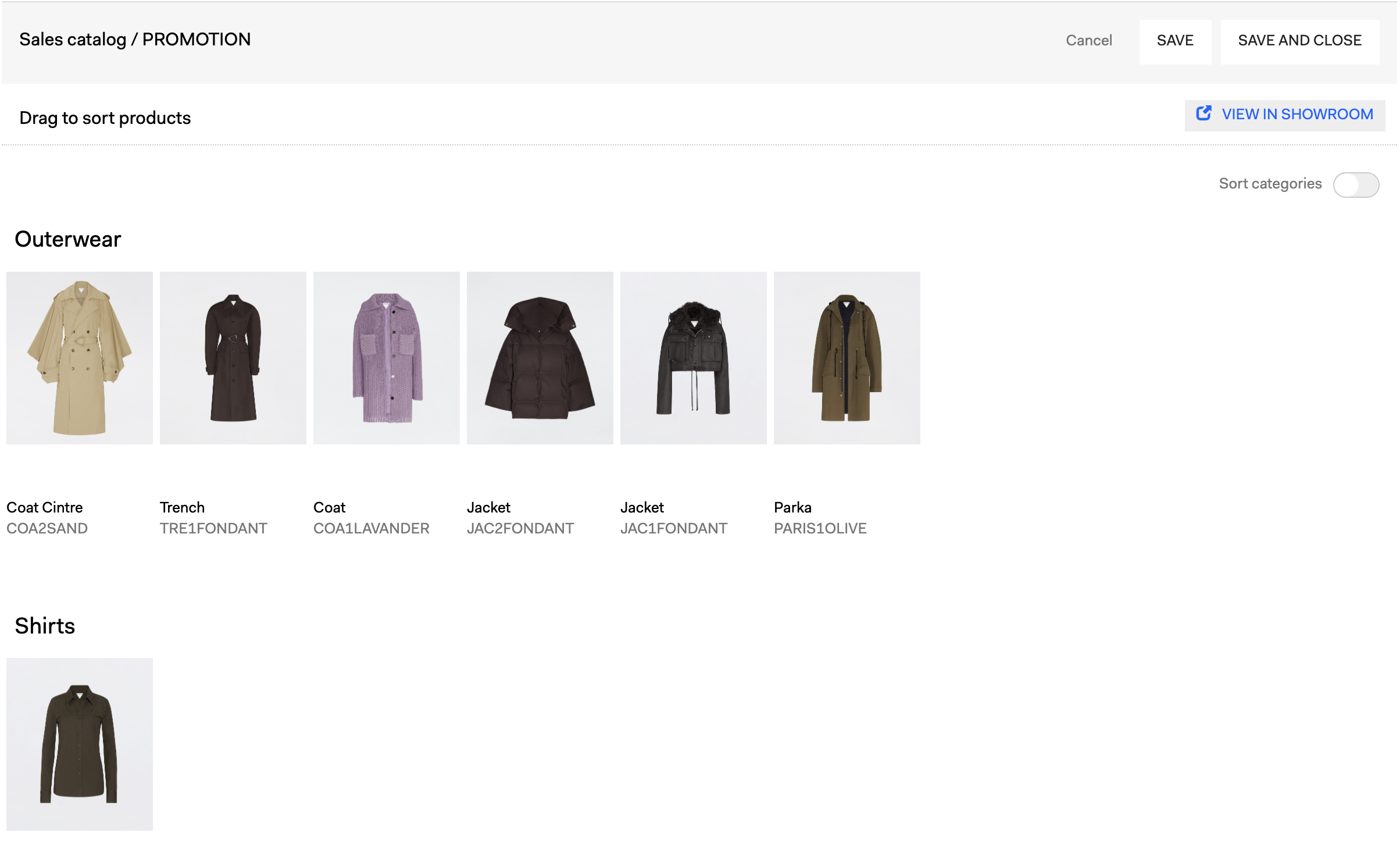1400x847 pixels.
Task: Click the 'Parka' product name
Action: click(x=792, y=507)
